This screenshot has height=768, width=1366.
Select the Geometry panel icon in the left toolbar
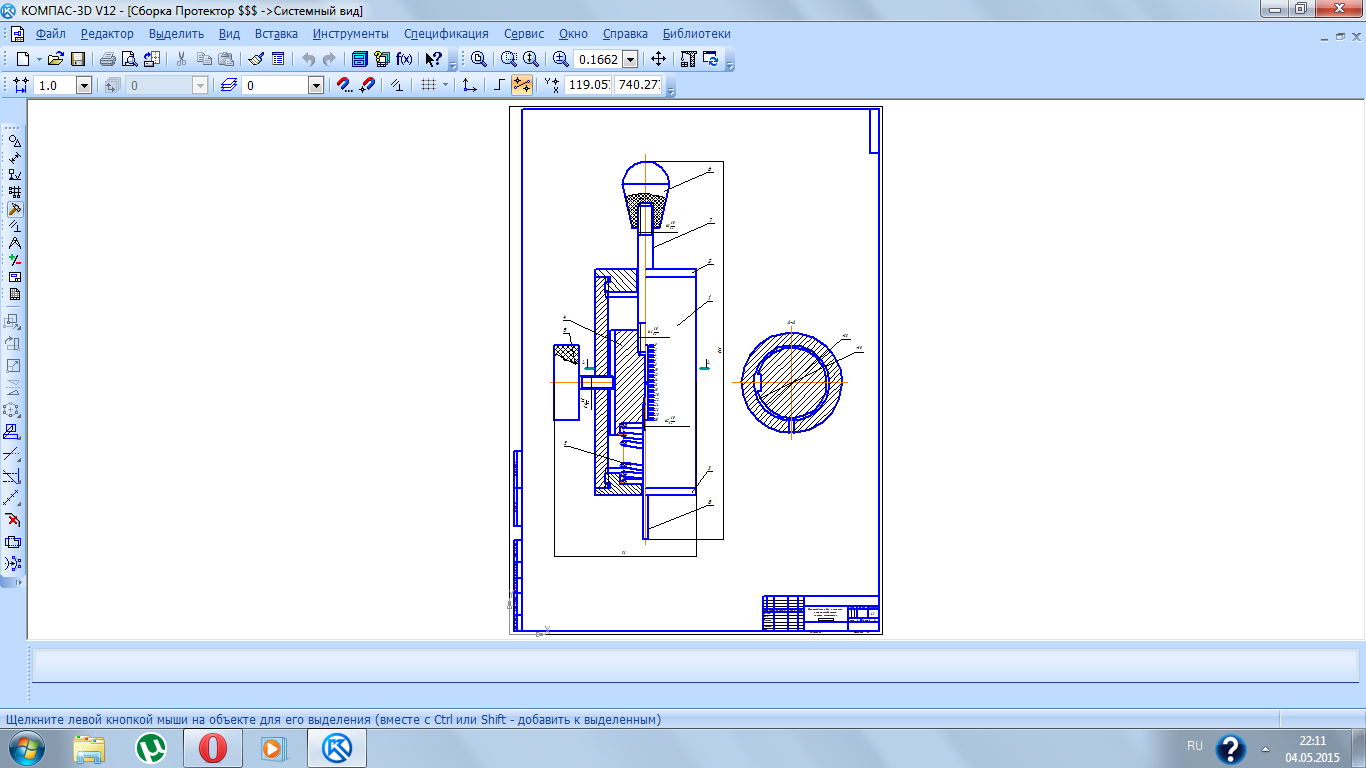14,141
